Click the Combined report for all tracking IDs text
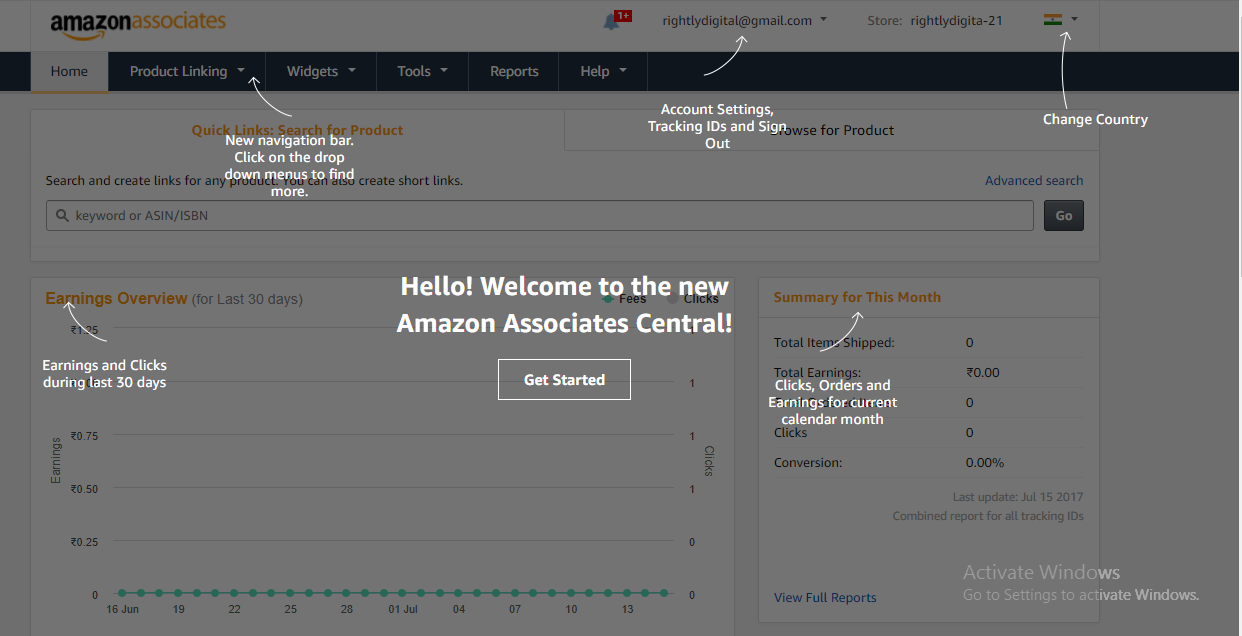1242x636 pixels. (x=988, y=516)
